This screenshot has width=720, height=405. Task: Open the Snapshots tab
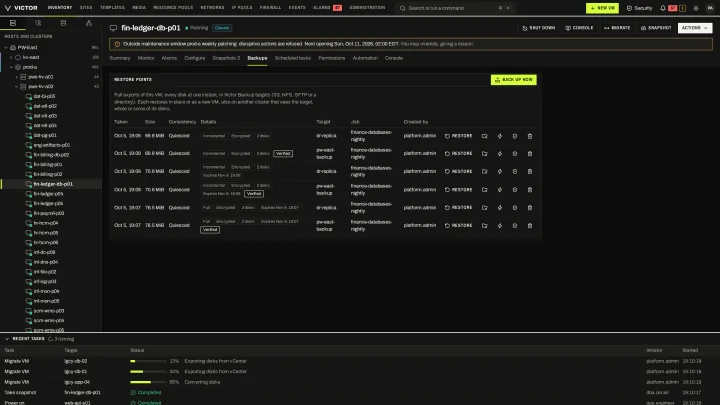(x=226, y=58)
